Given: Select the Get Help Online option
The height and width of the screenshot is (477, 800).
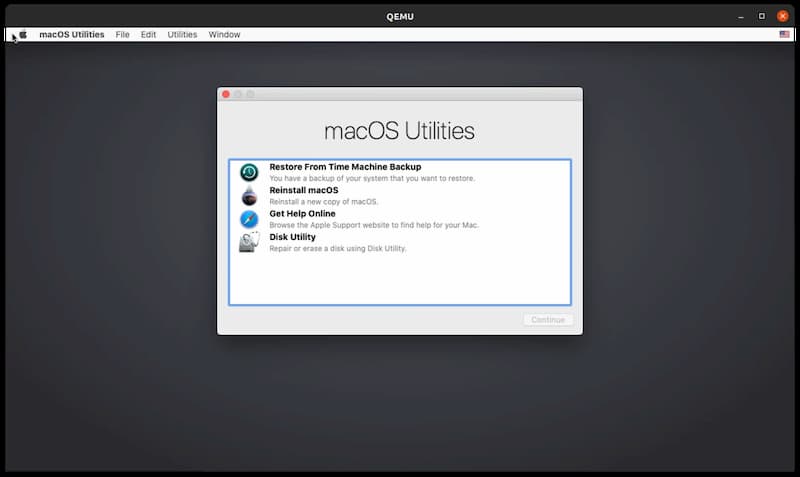Looking at the screenshot, I should click(400, 219).
